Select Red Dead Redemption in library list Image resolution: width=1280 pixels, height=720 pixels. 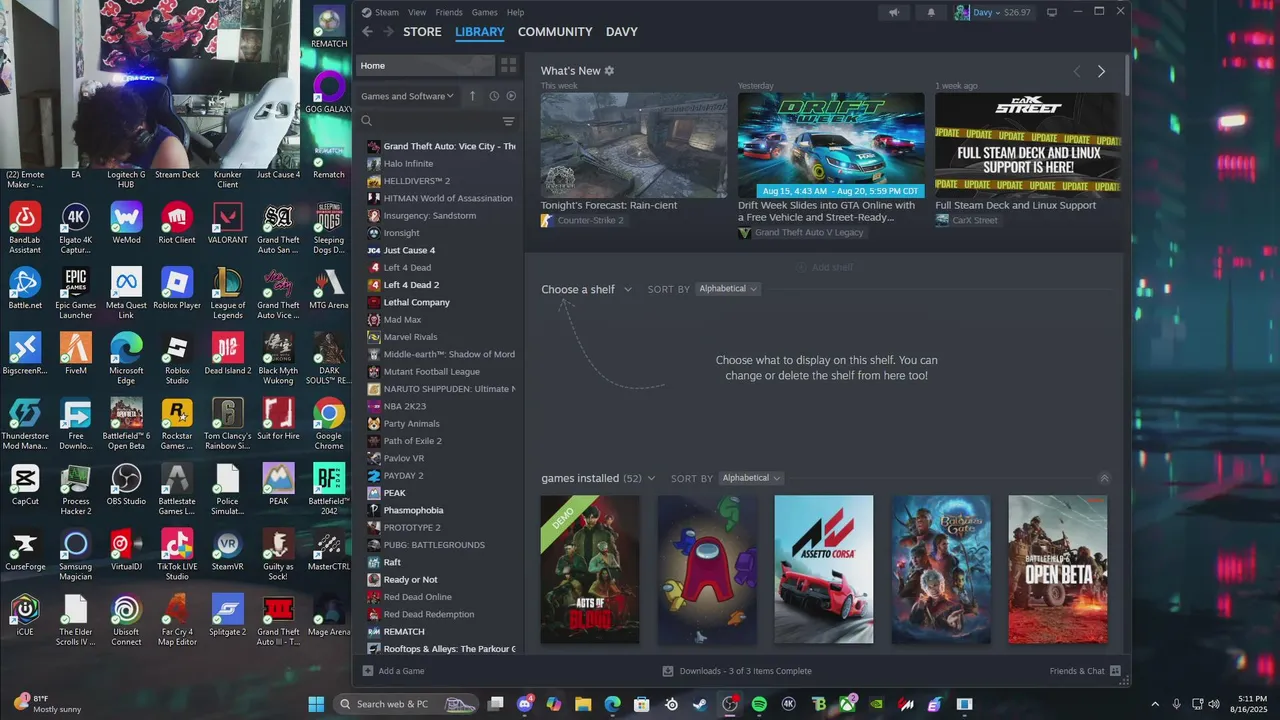coord(440,614)
